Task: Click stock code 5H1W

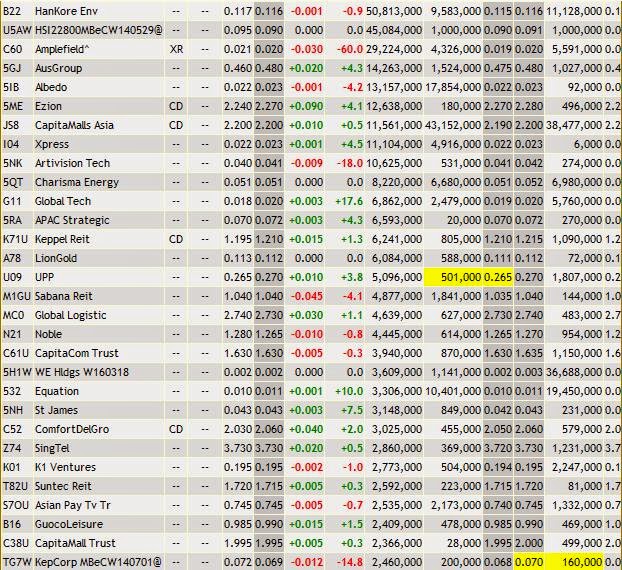Action: click(x=17, y=372)
